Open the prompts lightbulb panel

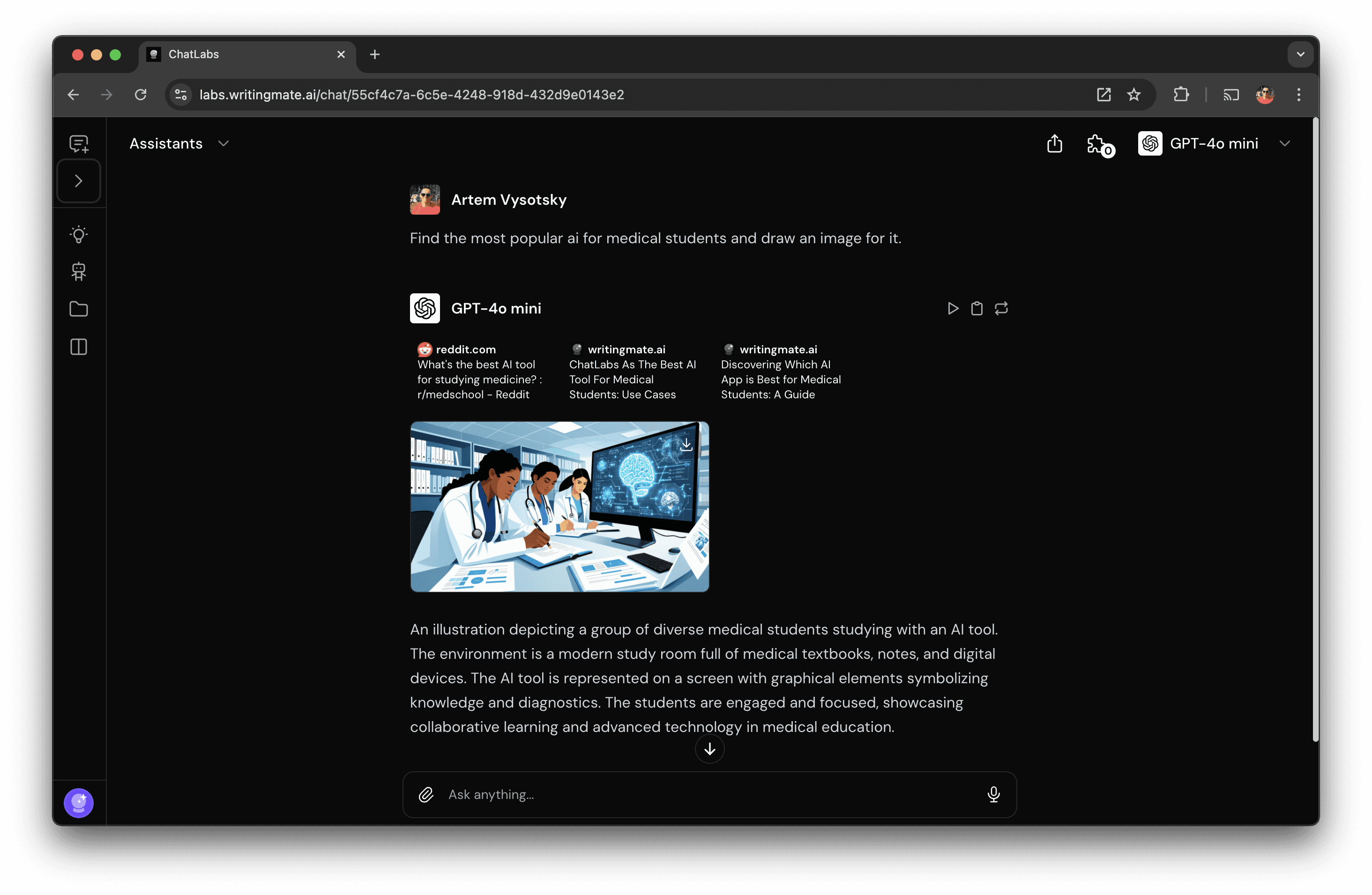point(78,234)
